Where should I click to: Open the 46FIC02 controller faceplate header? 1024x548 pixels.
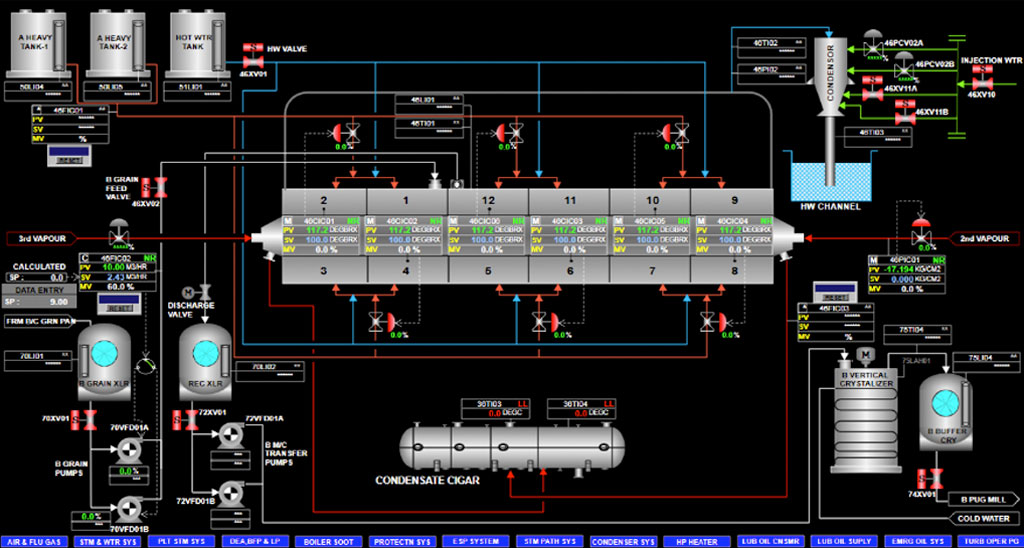click(x=118, y=258)
